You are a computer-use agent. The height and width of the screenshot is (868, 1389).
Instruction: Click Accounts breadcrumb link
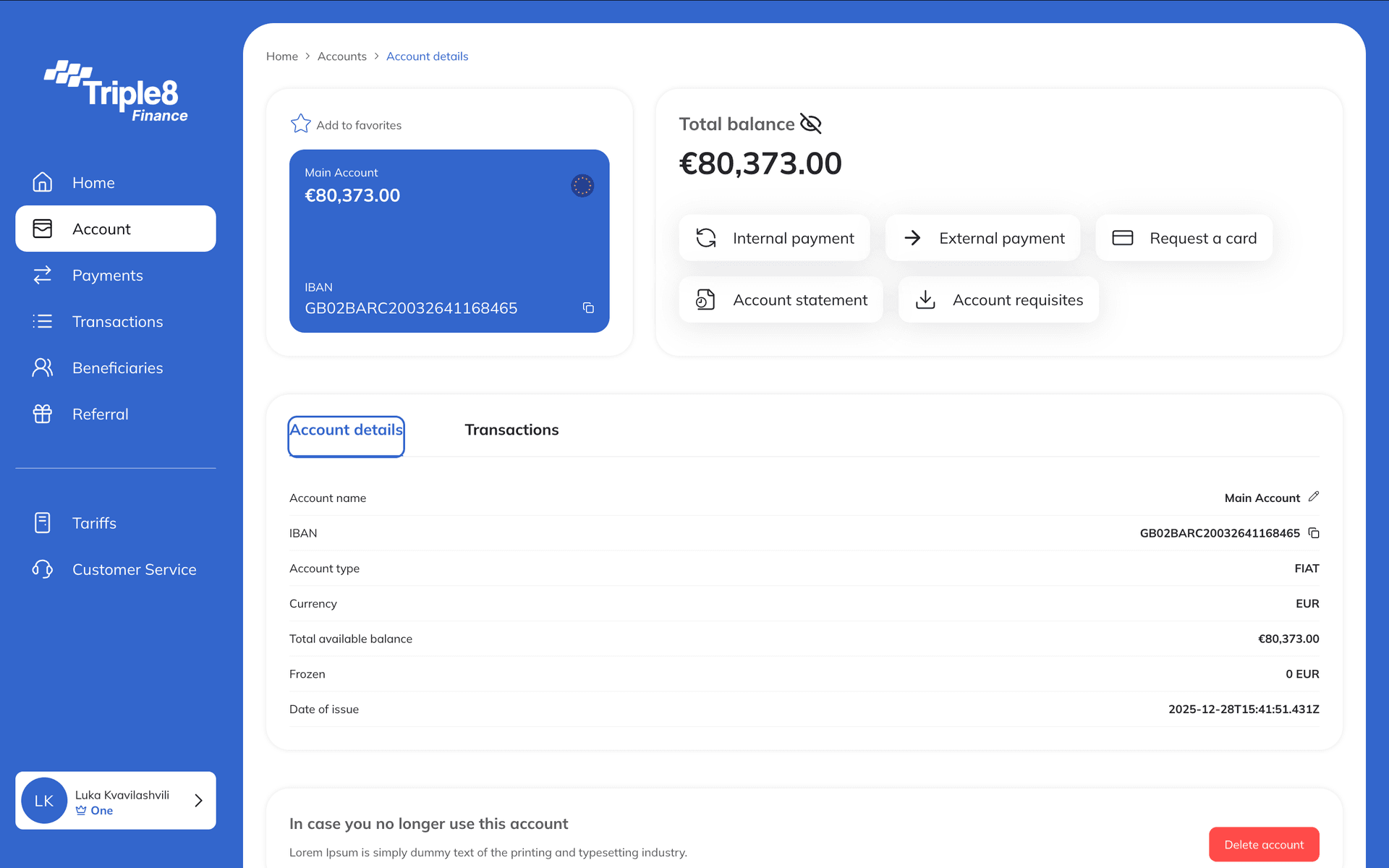click(342, 56)
